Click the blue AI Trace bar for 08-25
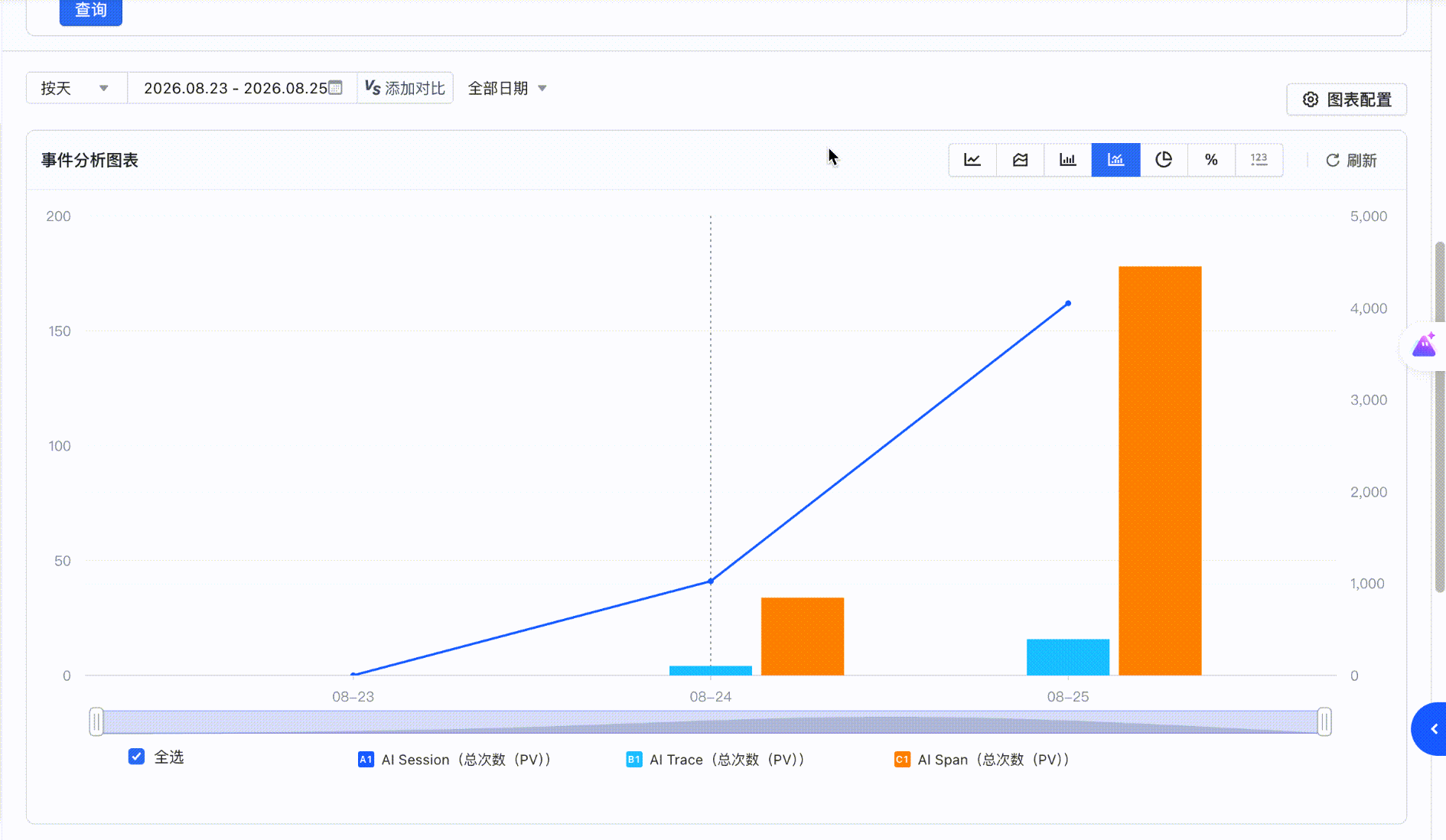1446x840 pixels. (1068, 657)
